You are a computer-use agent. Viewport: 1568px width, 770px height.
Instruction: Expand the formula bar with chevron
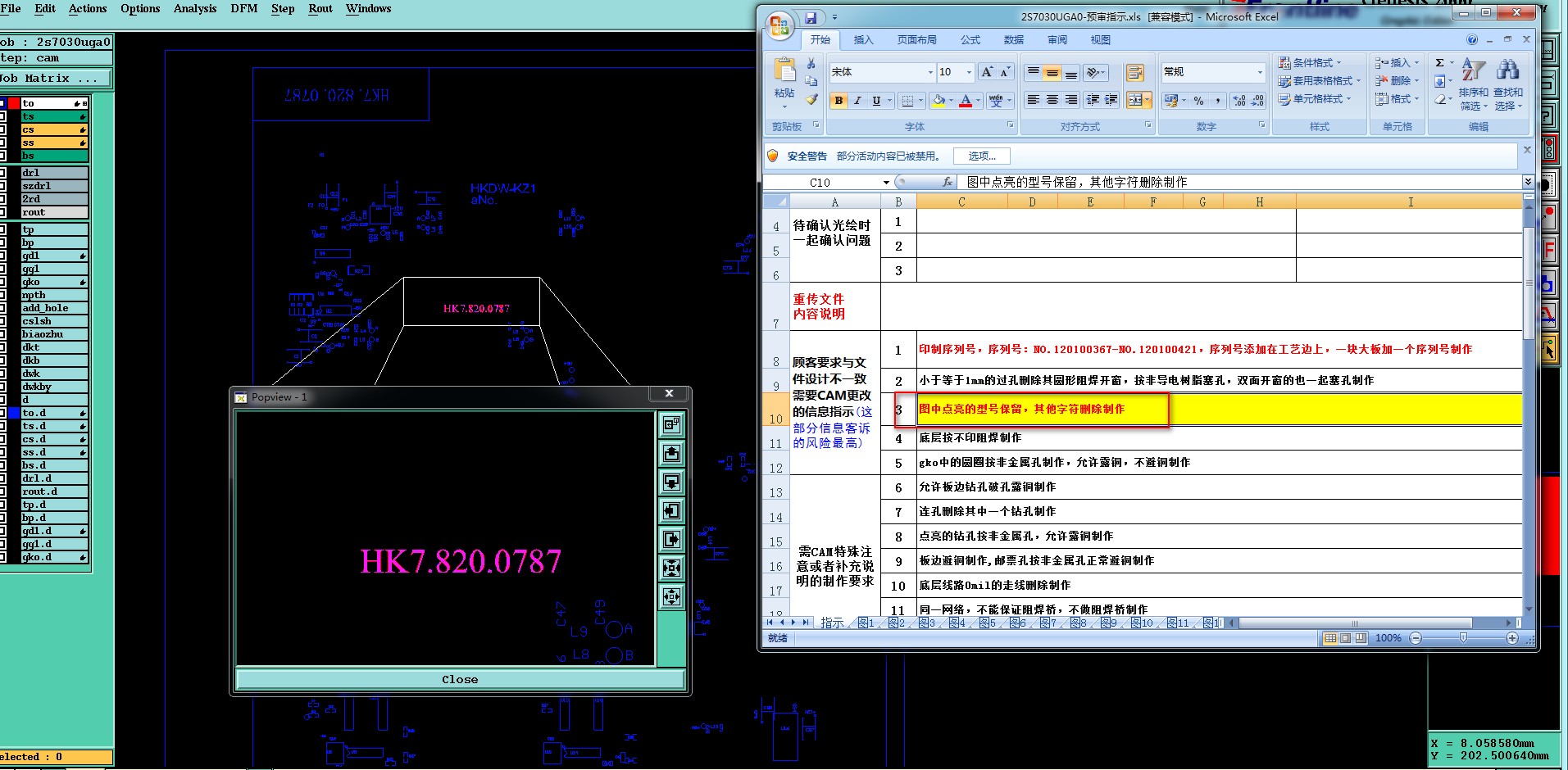click(1528, 182)
